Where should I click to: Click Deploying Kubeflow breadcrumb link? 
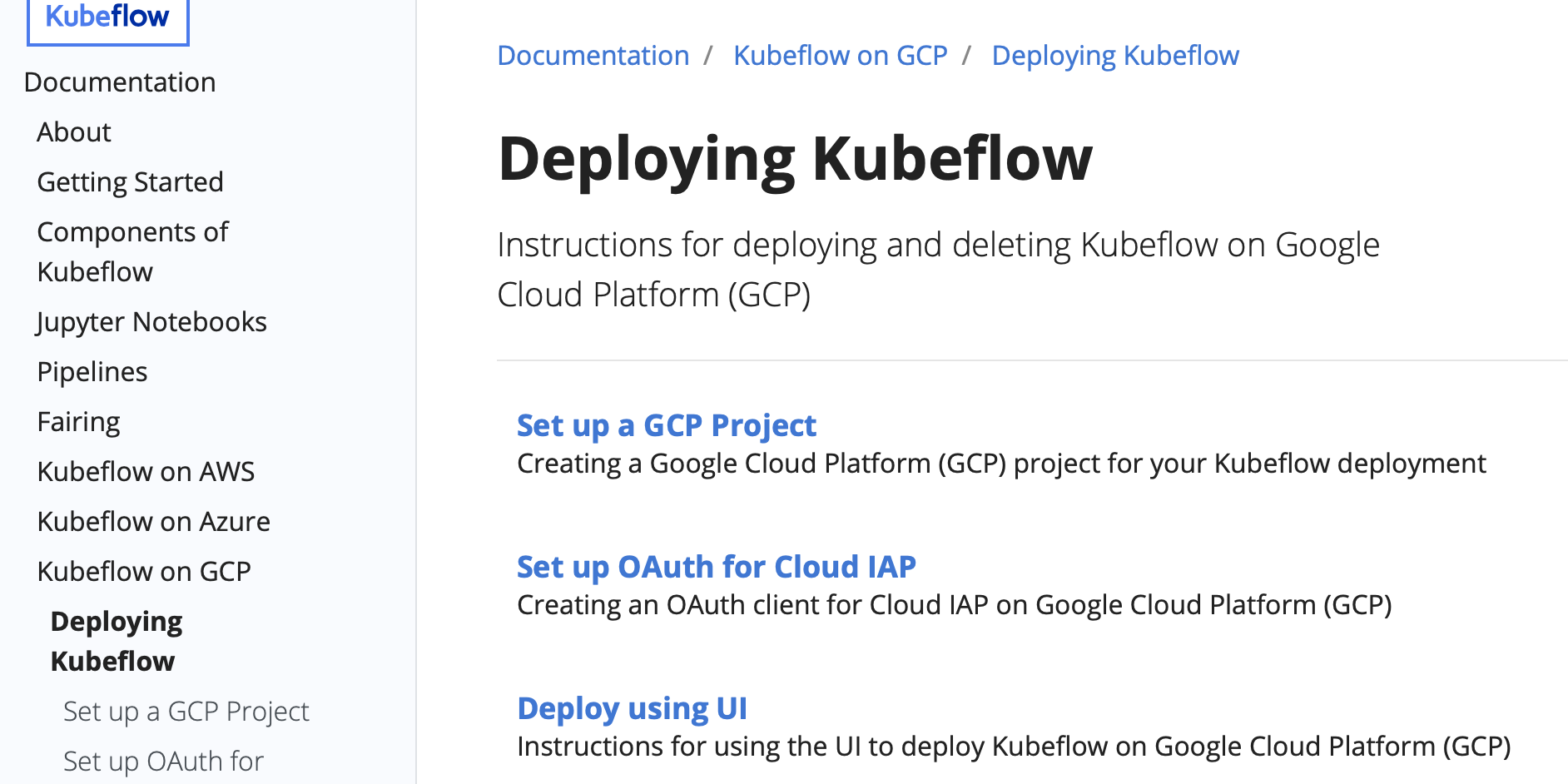(1115, 56)
